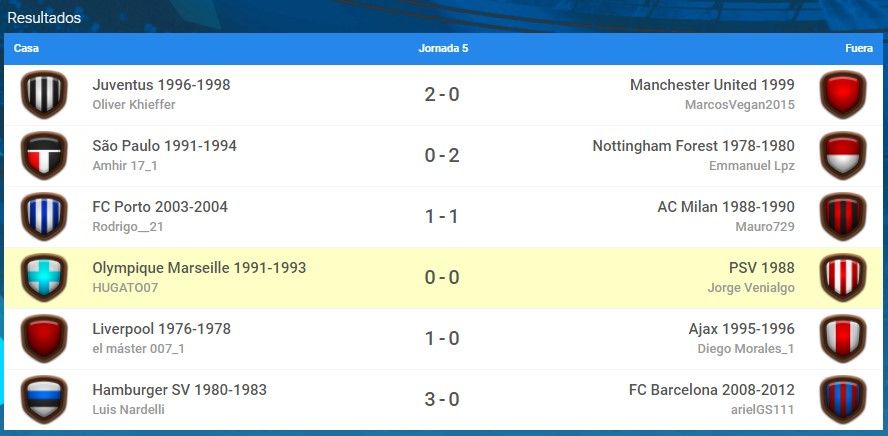Click FC Porto blue striped shield

44,217
